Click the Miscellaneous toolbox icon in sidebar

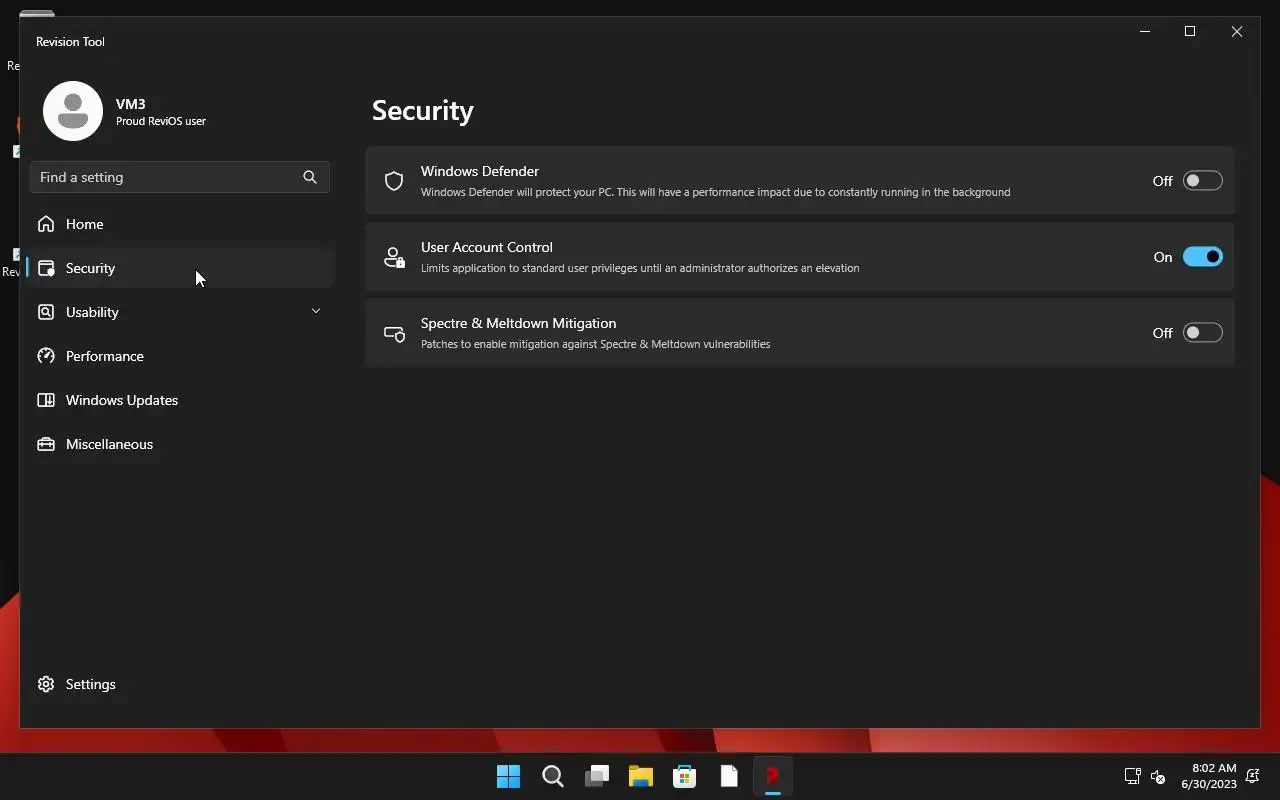(x=46, y=444)
